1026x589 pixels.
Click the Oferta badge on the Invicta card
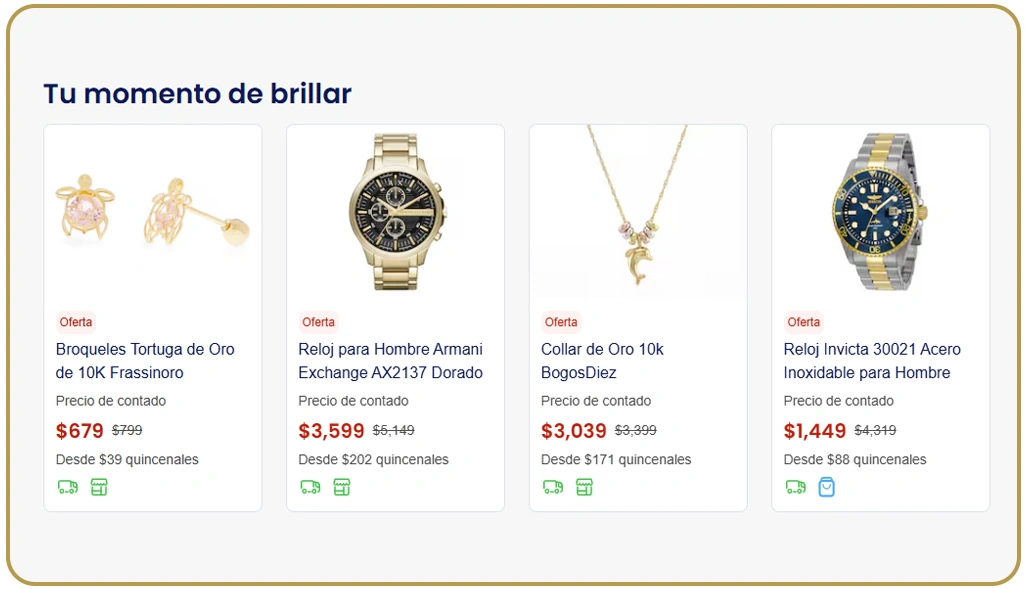pos(803,322)
